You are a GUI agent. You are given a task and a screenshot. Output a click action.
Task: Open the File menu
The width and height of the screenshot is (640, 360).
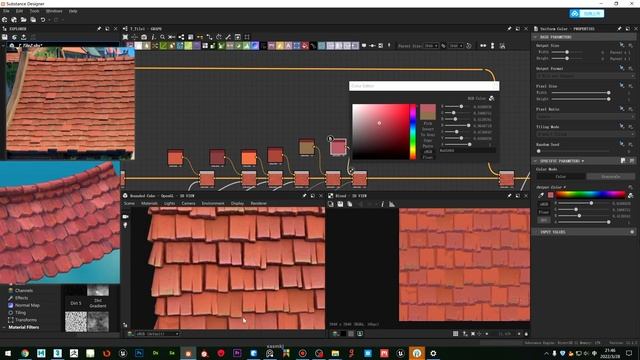(x=6, y=11)
